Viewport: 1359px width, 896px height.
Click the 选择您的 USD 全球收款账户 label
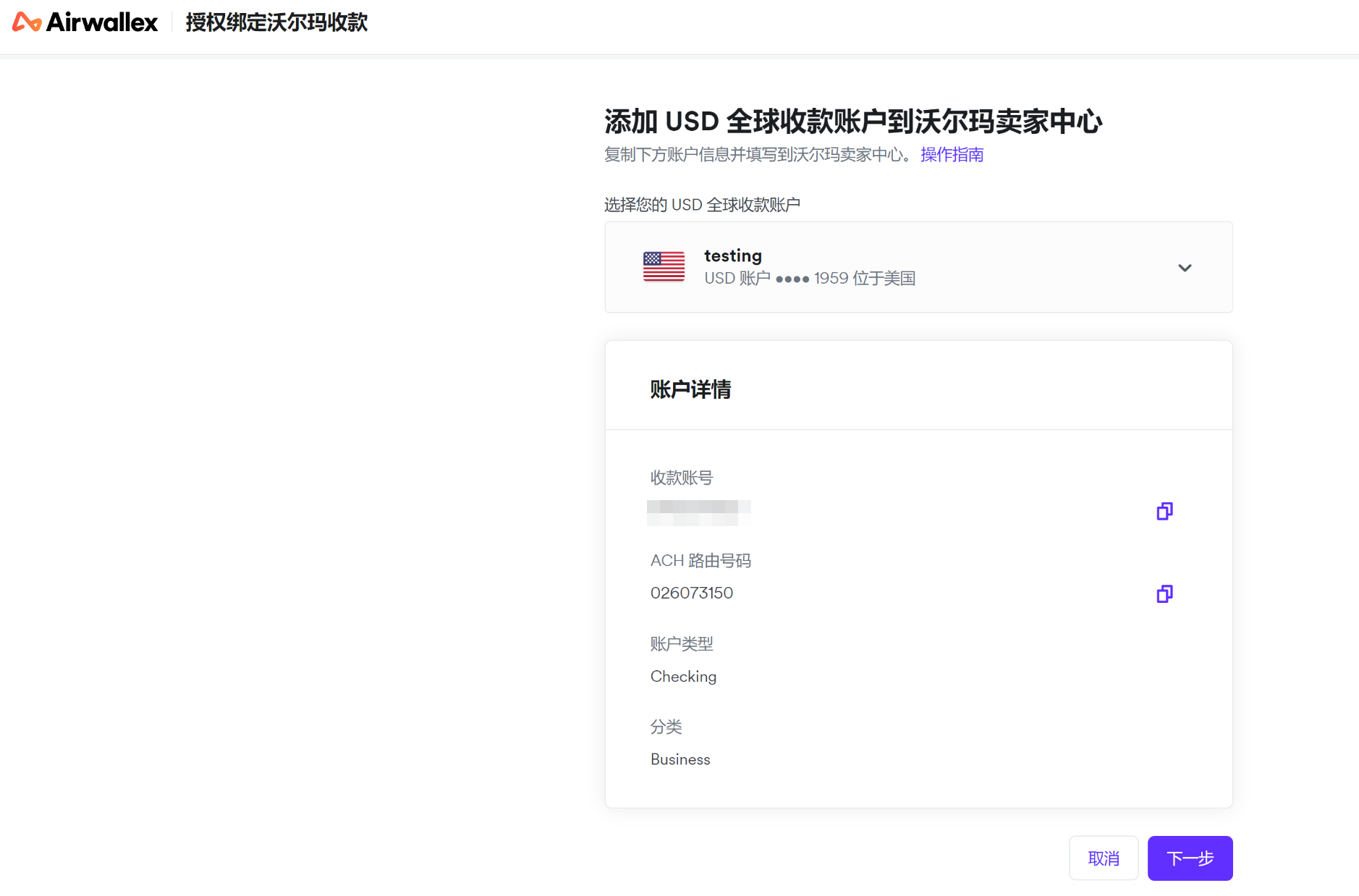pyautogui.click(x=702, y=205)
